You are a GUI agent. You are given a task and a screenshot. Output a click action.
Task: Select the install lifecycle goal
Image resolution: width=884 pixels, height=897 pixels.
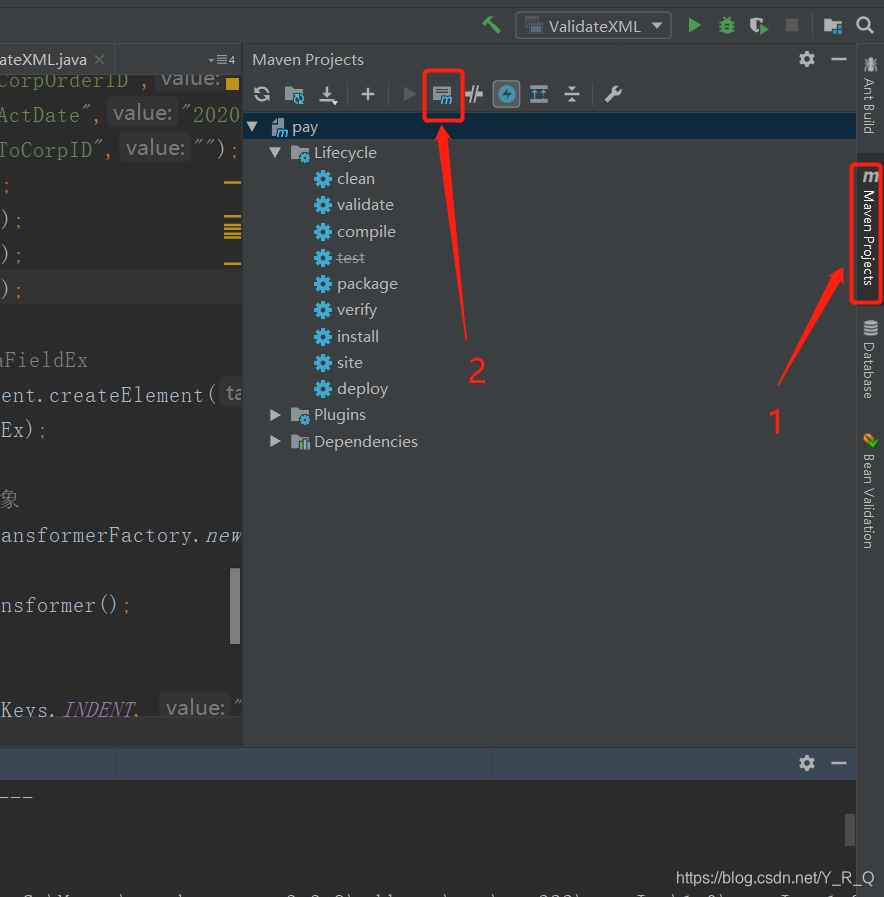(x=358, y=336)
